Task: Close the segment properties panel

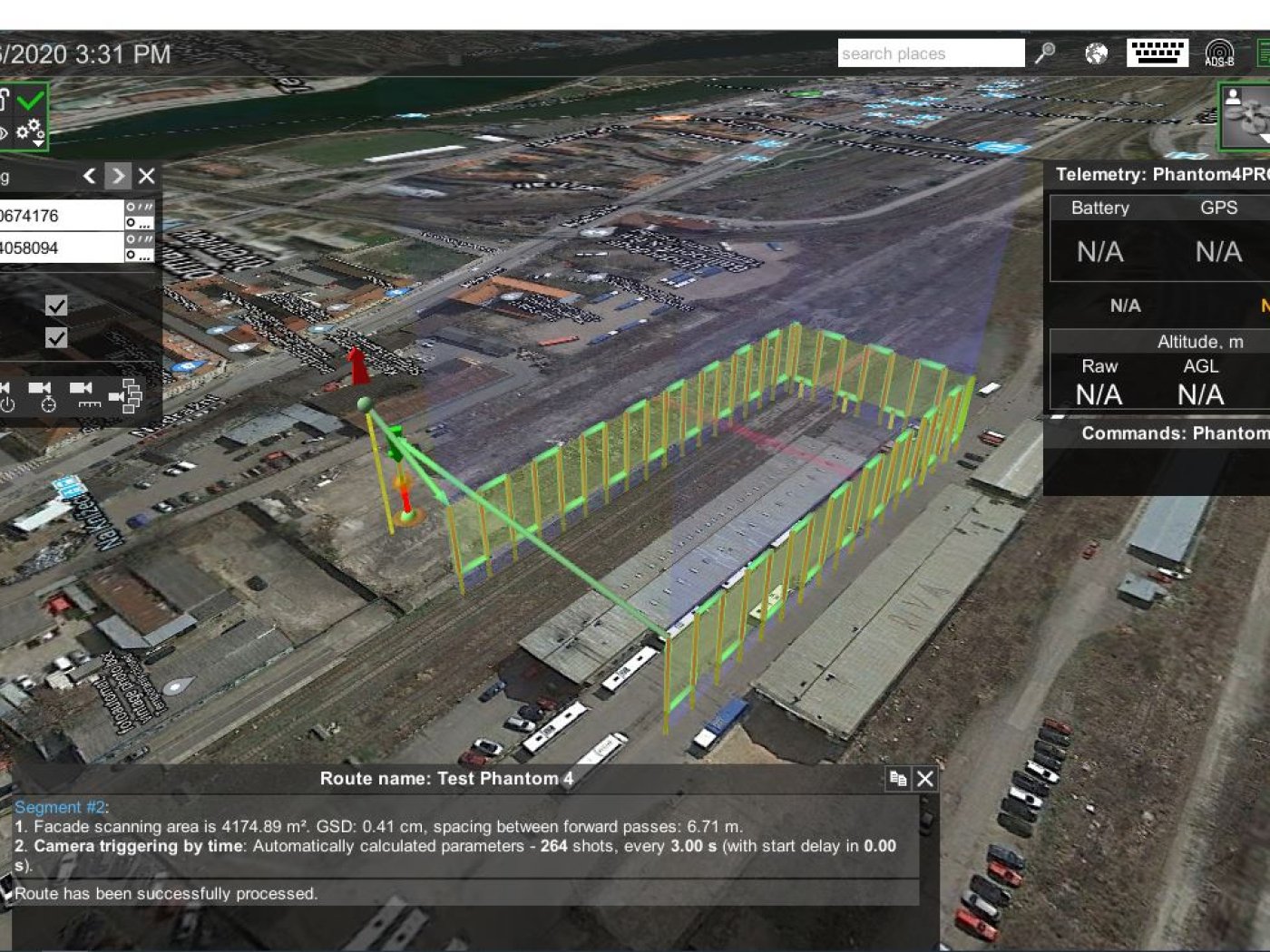Action: [x=147, y=176]
